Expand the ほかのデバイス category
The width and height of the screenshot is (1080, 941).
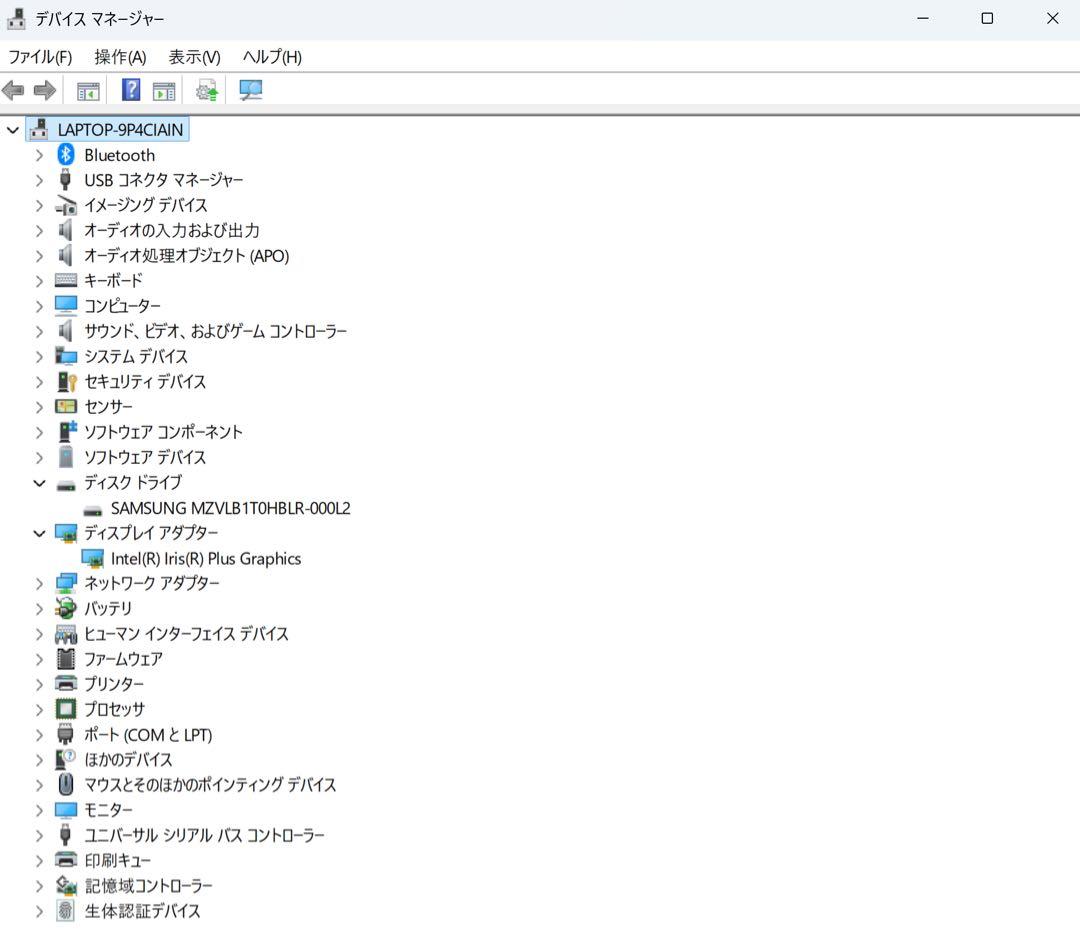click(x=39, y=759)
